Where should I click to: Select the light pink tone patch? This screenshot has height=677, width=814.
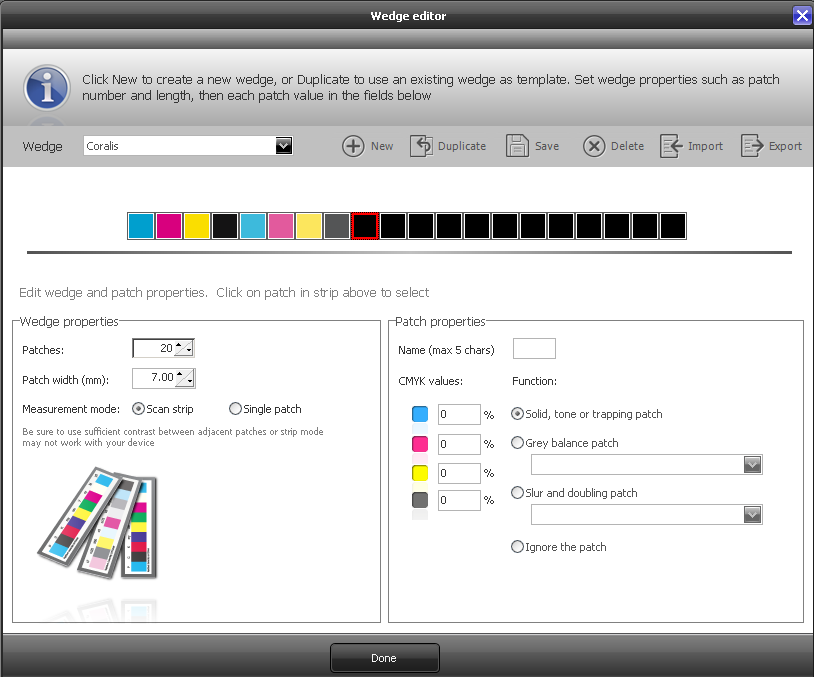point(281,226)
